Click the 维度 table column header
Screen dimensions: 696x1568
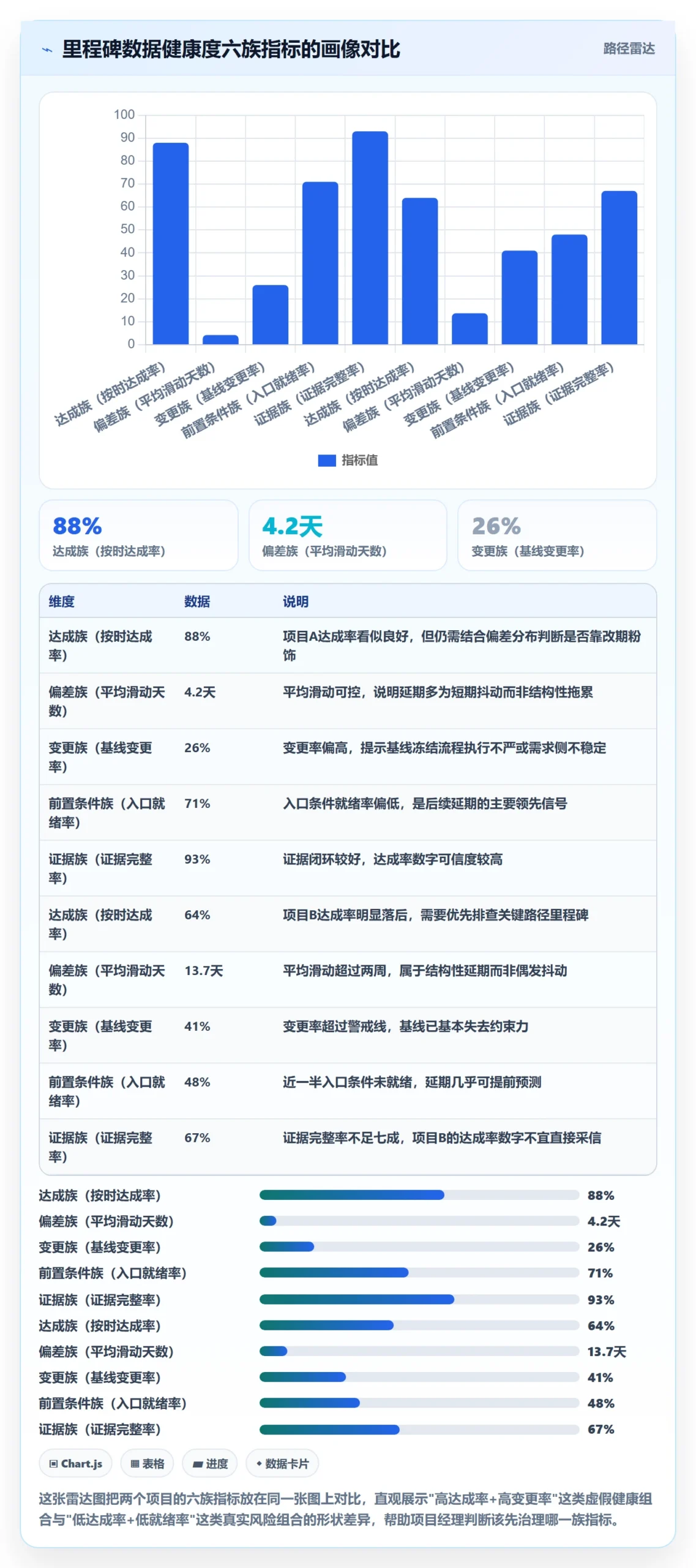coord(62,601)
